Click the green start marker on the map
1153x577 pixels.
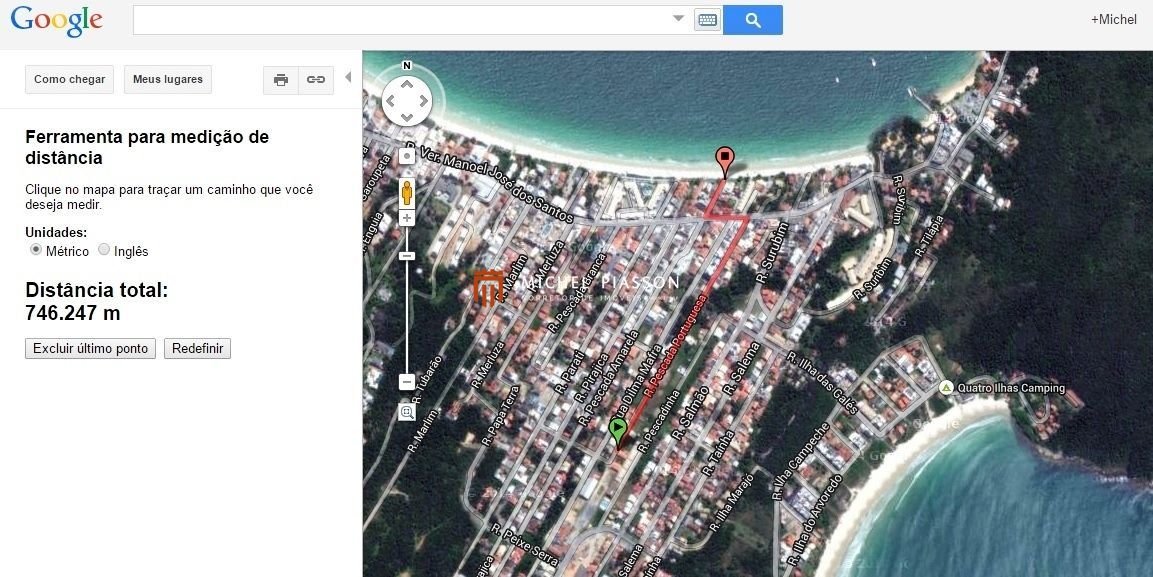click(618, 431)
